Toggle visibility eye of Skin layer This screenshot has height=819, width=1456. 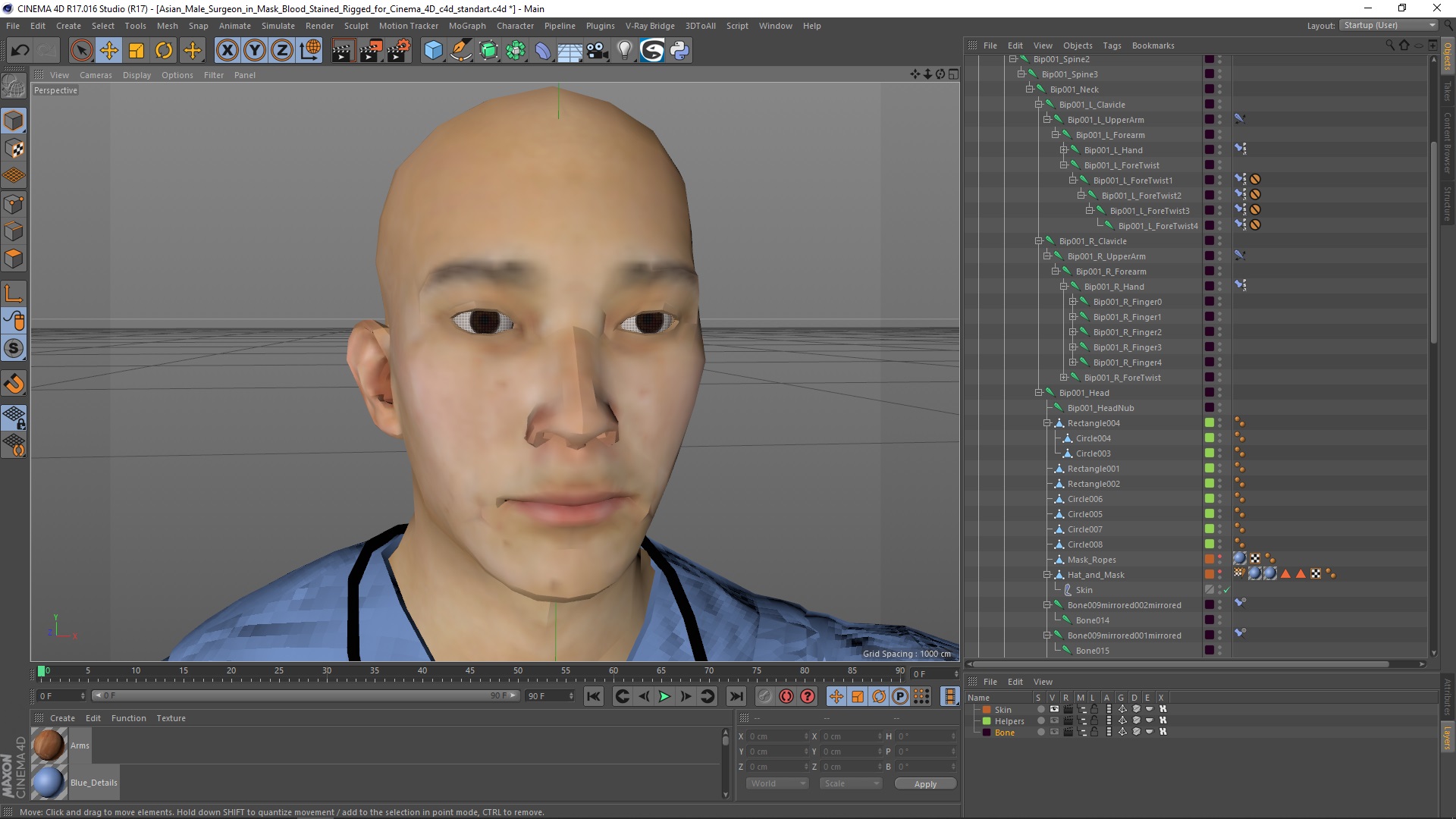(x=1054, y=710)
